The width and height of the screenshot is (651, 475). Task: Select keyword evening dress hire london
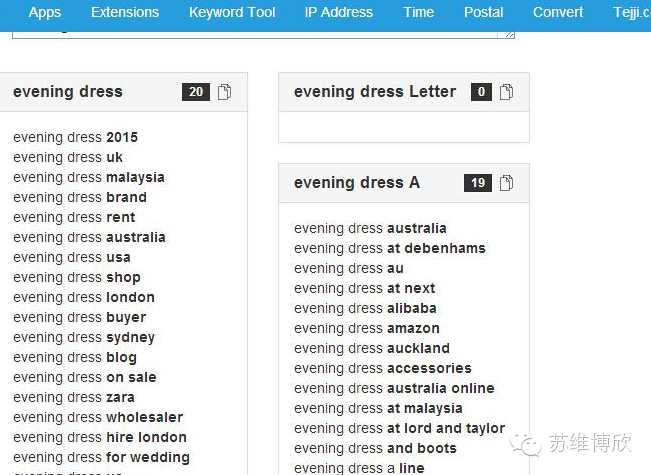click(100, 437)
